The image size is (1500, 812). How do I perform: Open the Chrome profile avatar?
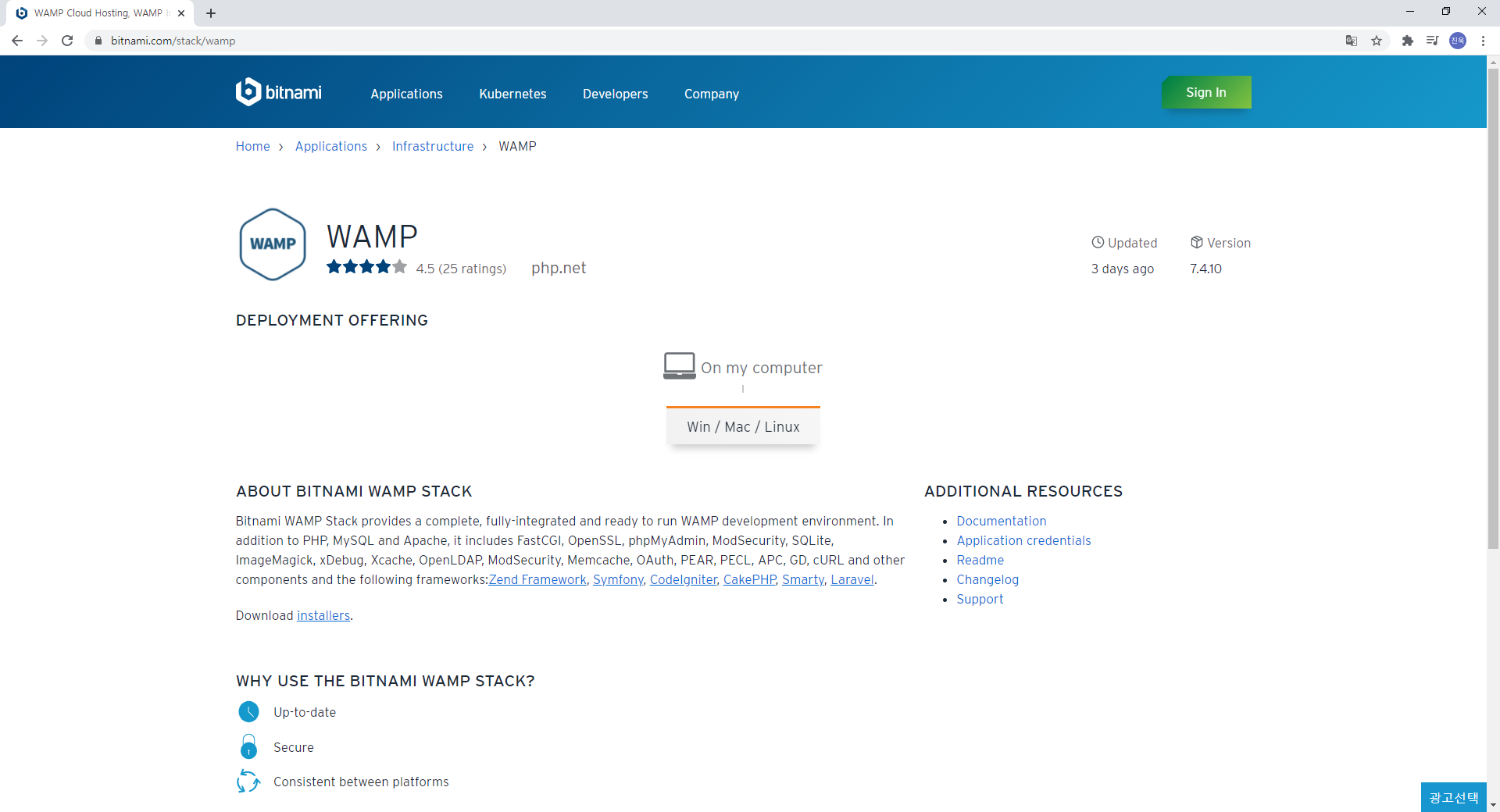click(1458, 41)
